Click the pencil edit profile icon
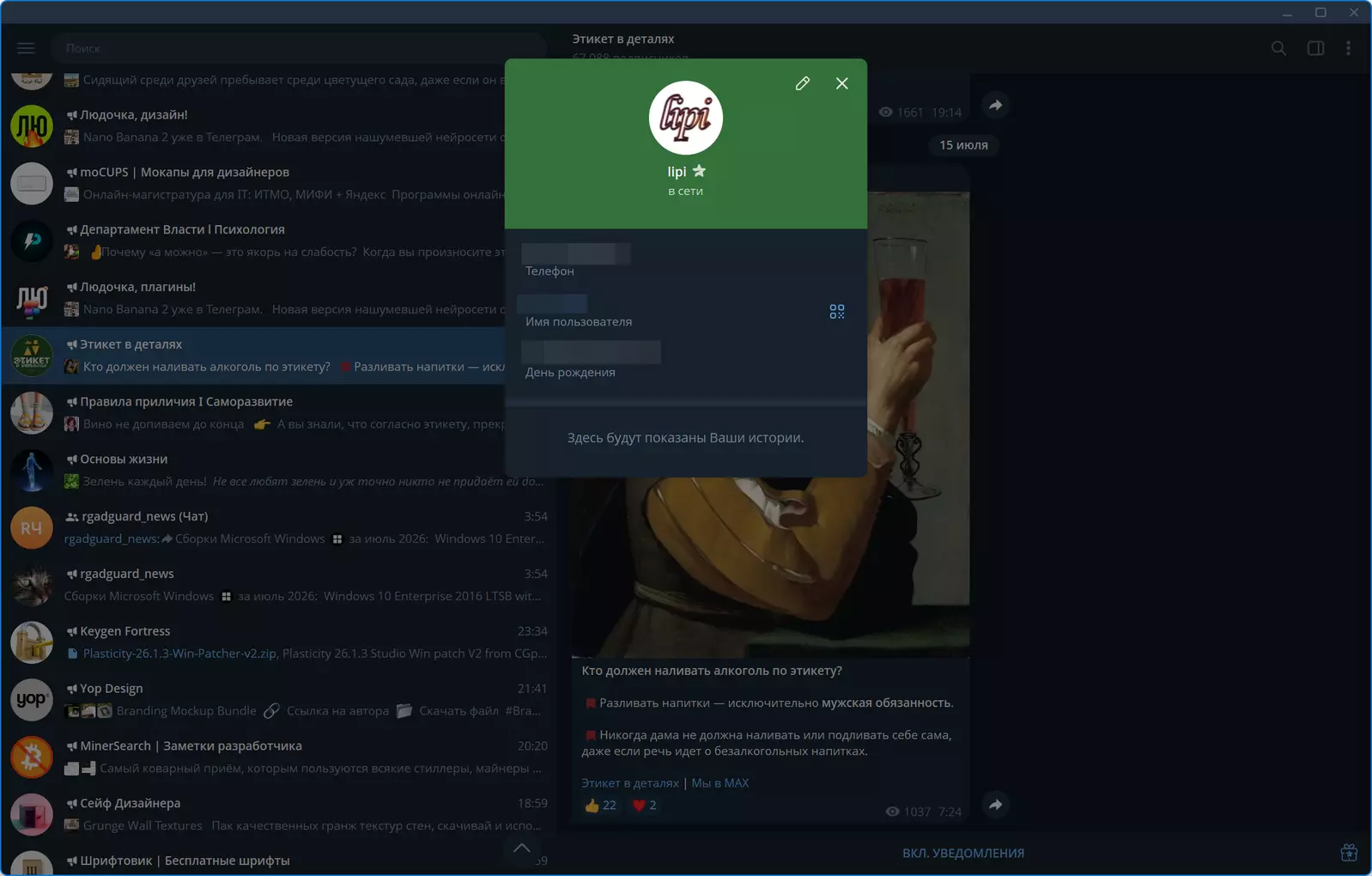 point(802,83)
